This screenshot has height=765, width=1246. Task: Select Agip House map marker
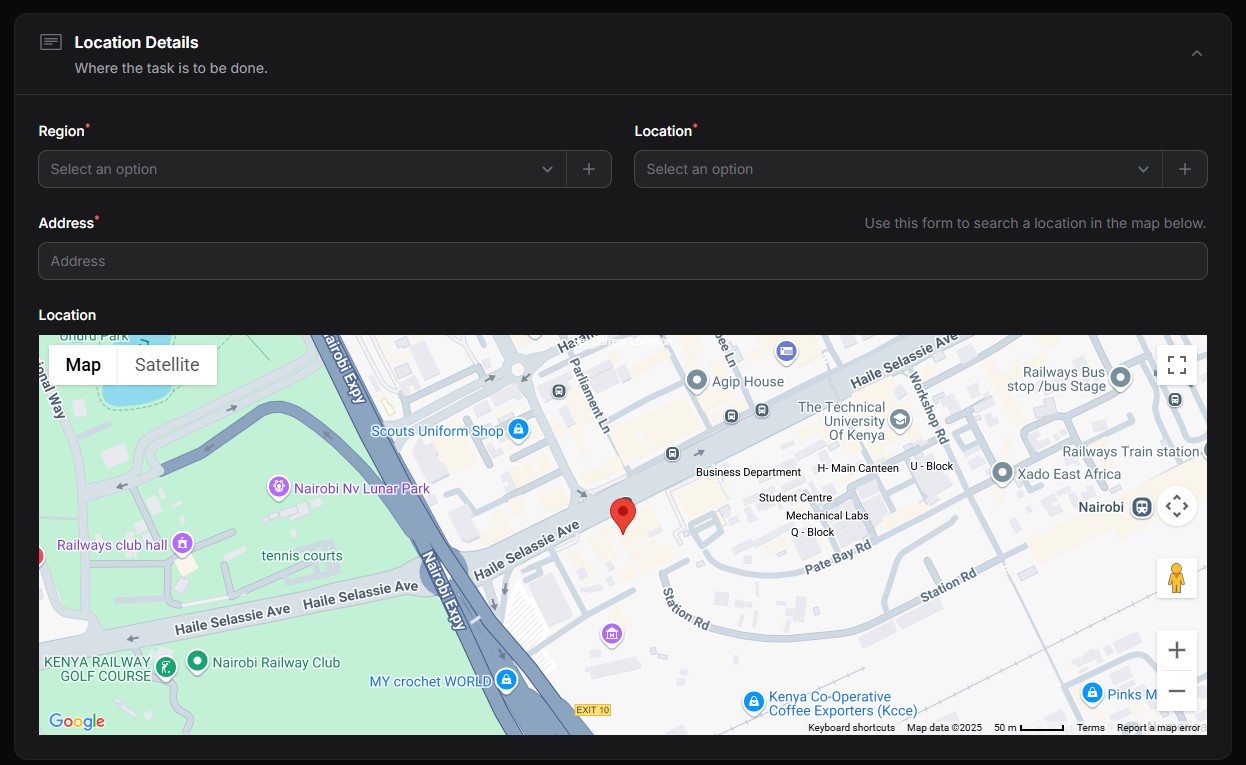(x=697, y=381)
